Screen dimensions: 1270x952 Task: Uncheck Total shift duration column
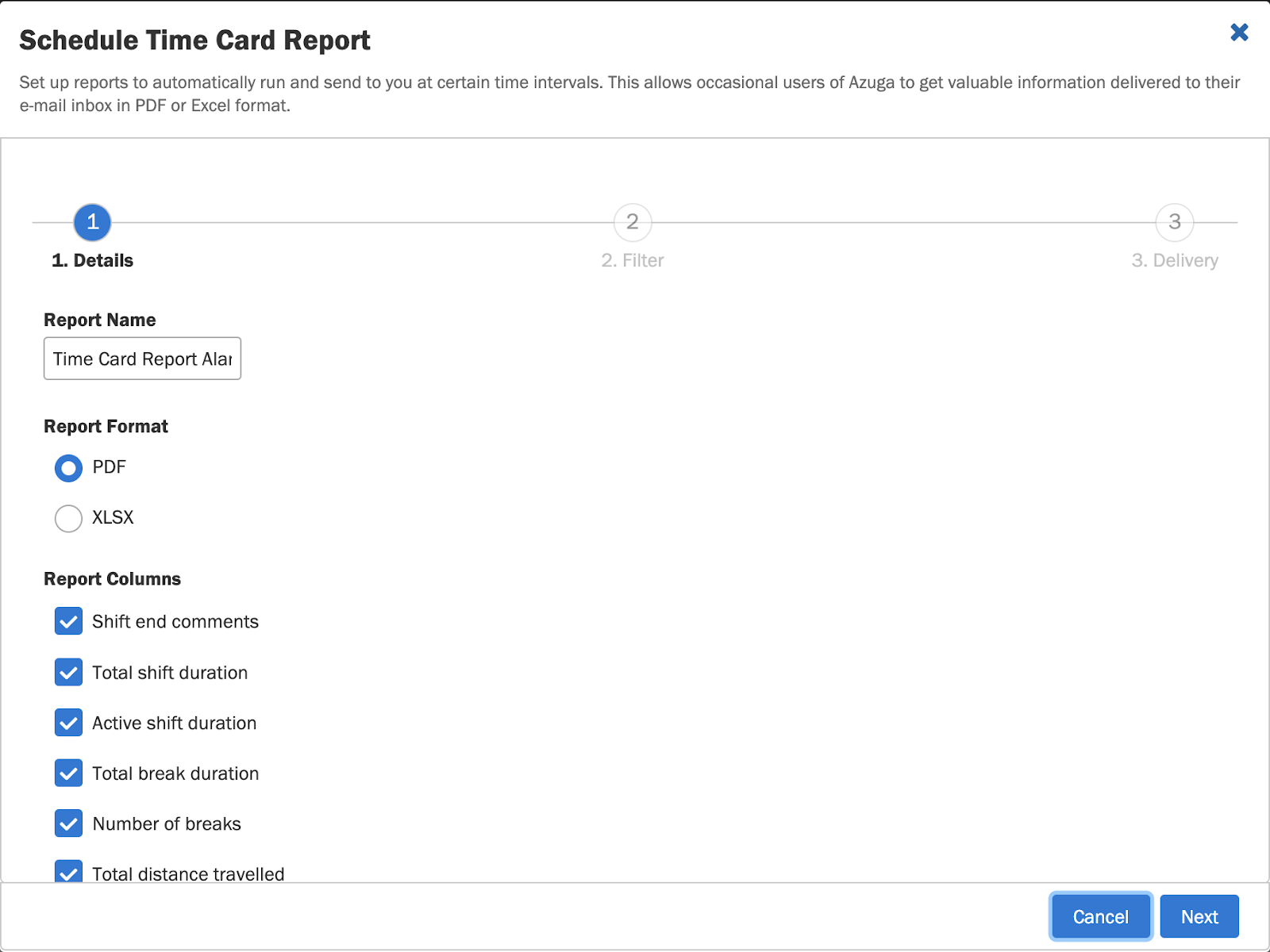68,672
